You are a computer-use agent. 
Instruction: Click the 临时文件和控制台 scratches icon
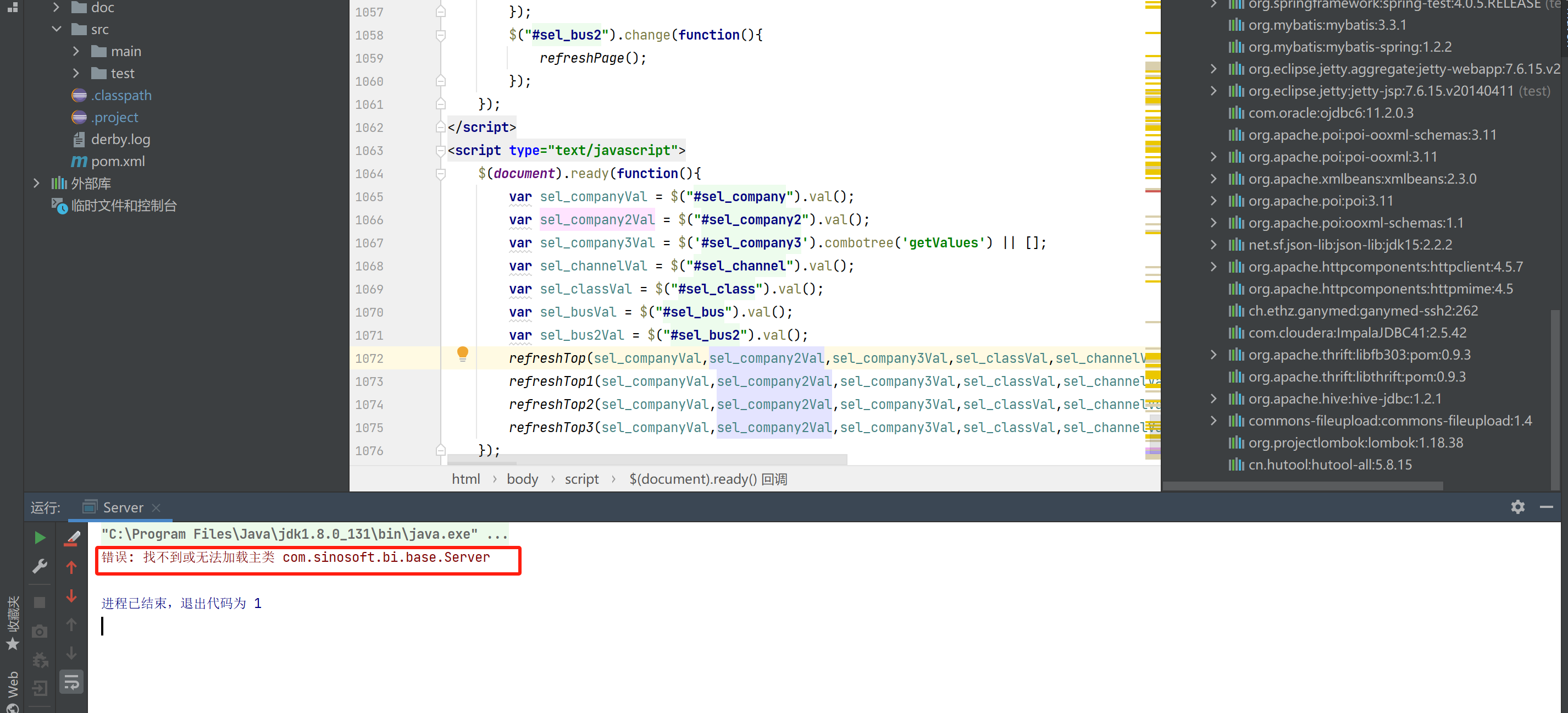coord(59,206)
